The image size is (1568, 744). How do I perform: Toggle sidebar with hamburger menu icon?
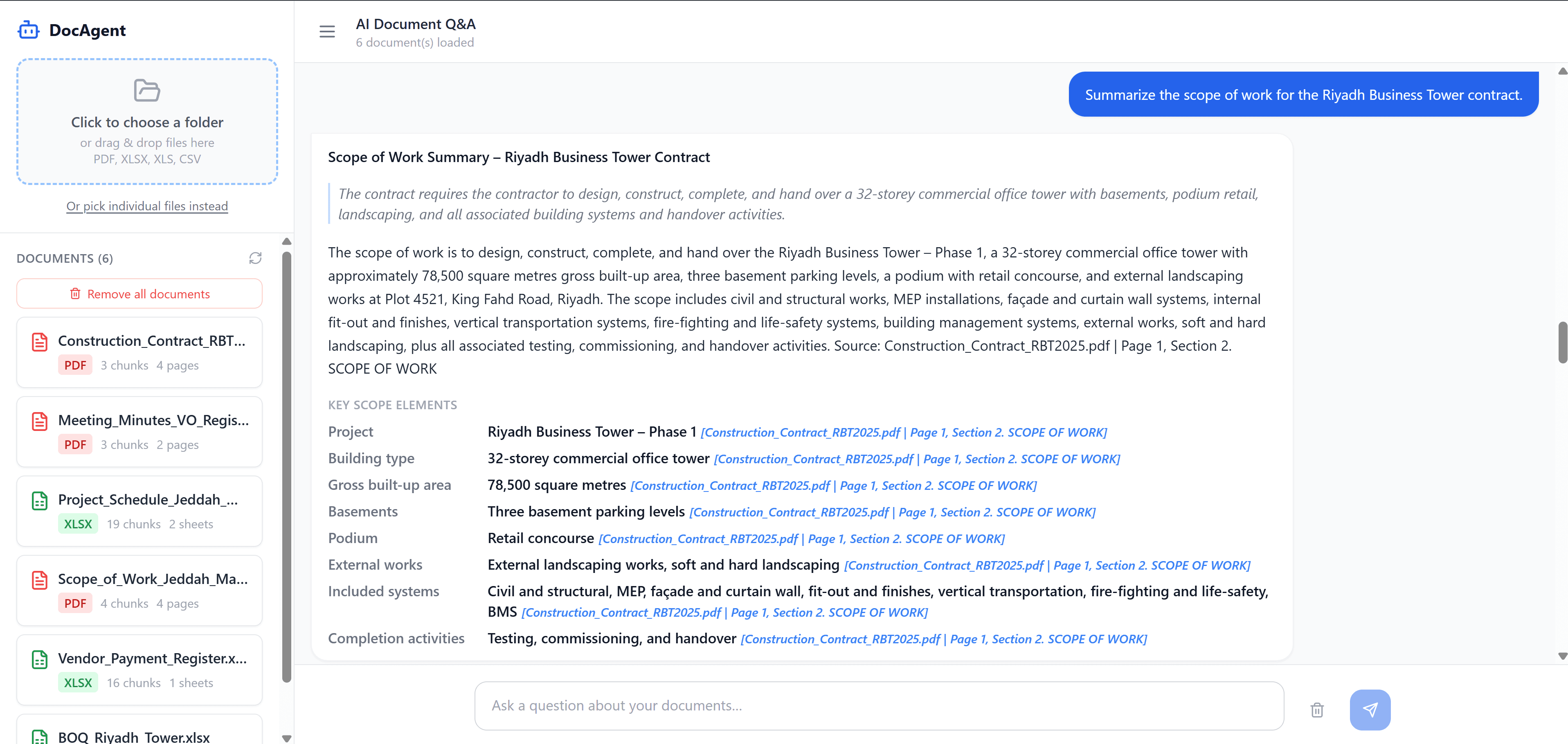point(327,32)
